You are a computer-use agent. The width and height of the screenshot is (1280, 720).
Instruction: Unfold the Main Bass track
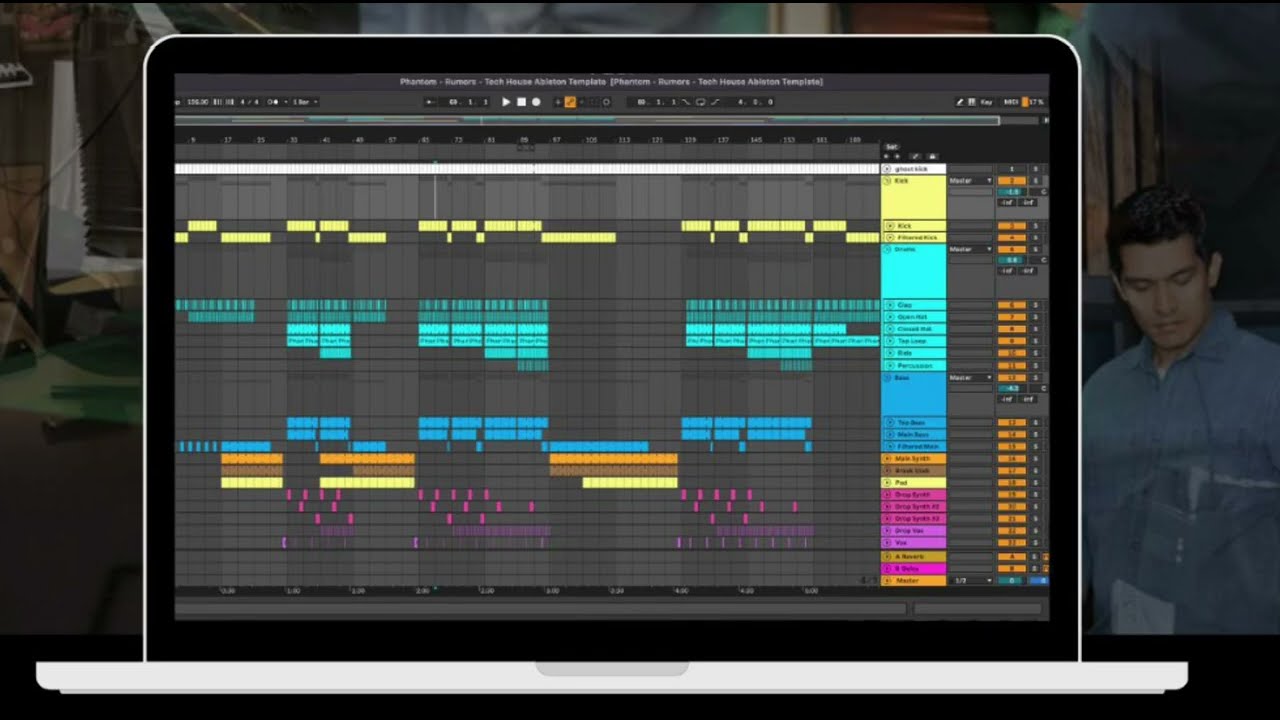tap(890, 435)
